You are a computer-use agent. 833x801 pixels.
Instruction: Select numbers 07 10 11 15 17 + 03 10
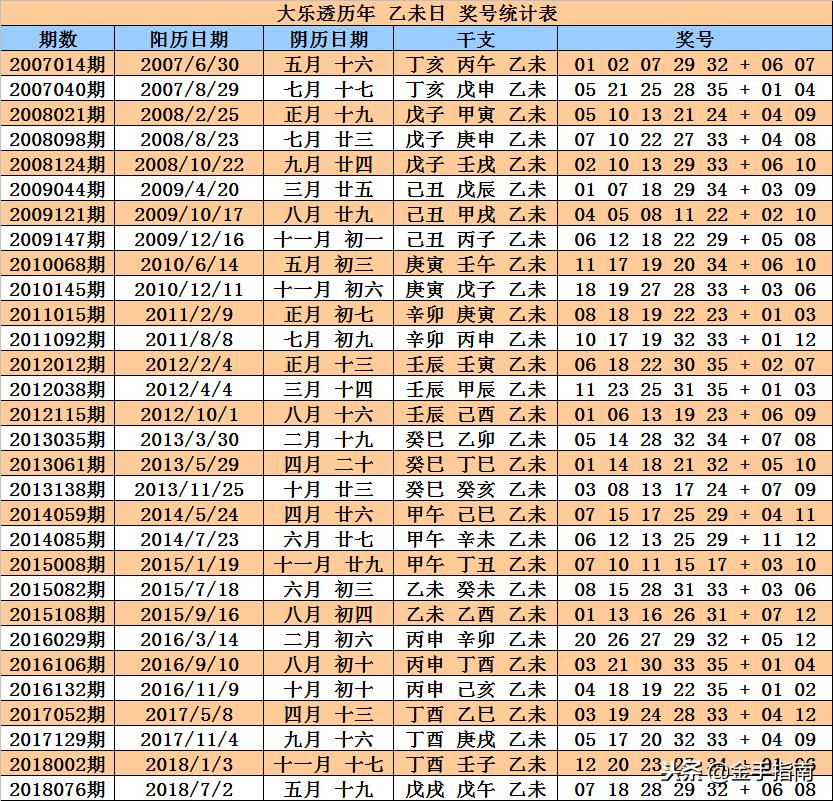695,564
